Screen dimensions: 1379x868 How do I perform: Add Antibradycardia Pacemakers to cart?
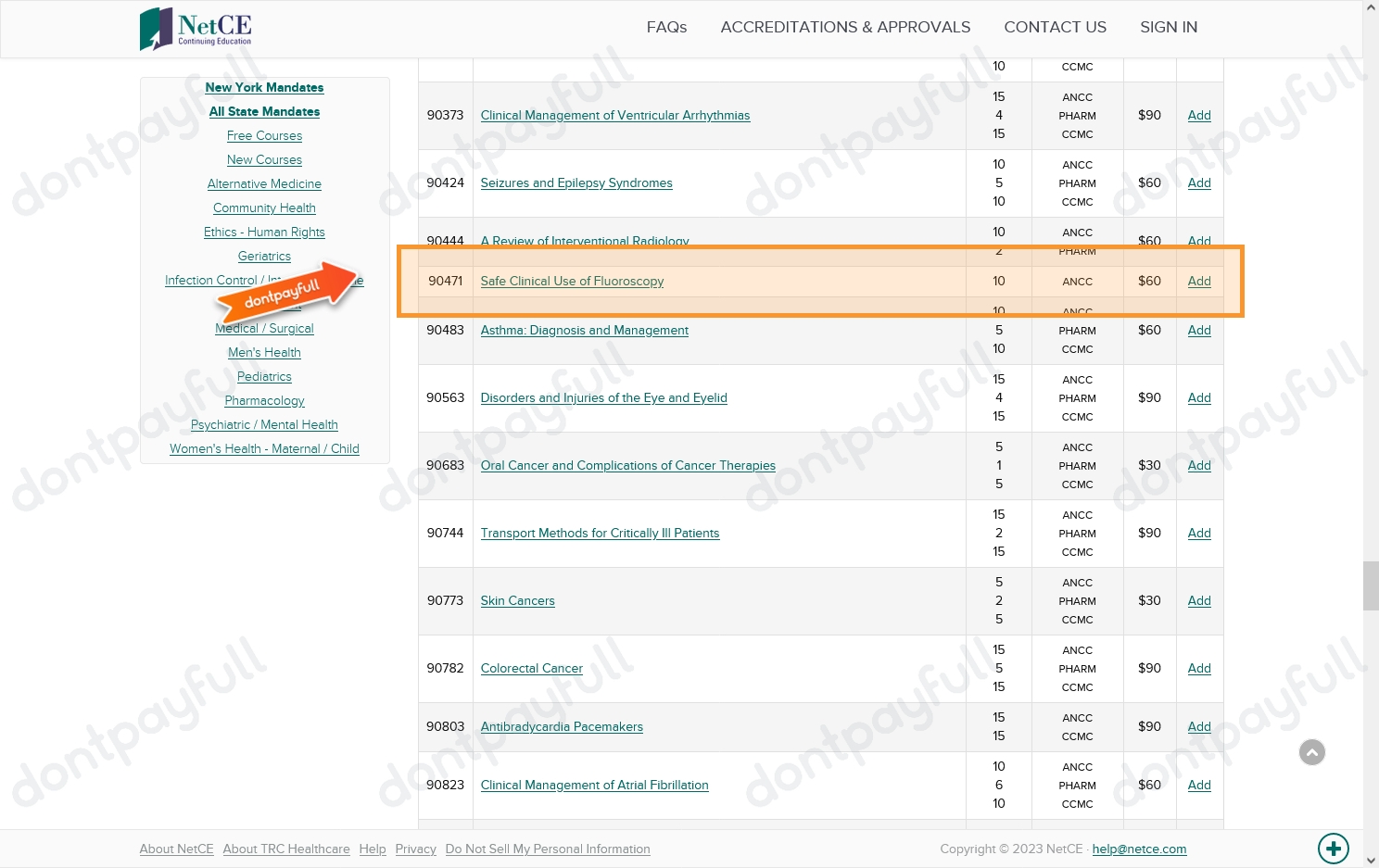point(1199,726)
